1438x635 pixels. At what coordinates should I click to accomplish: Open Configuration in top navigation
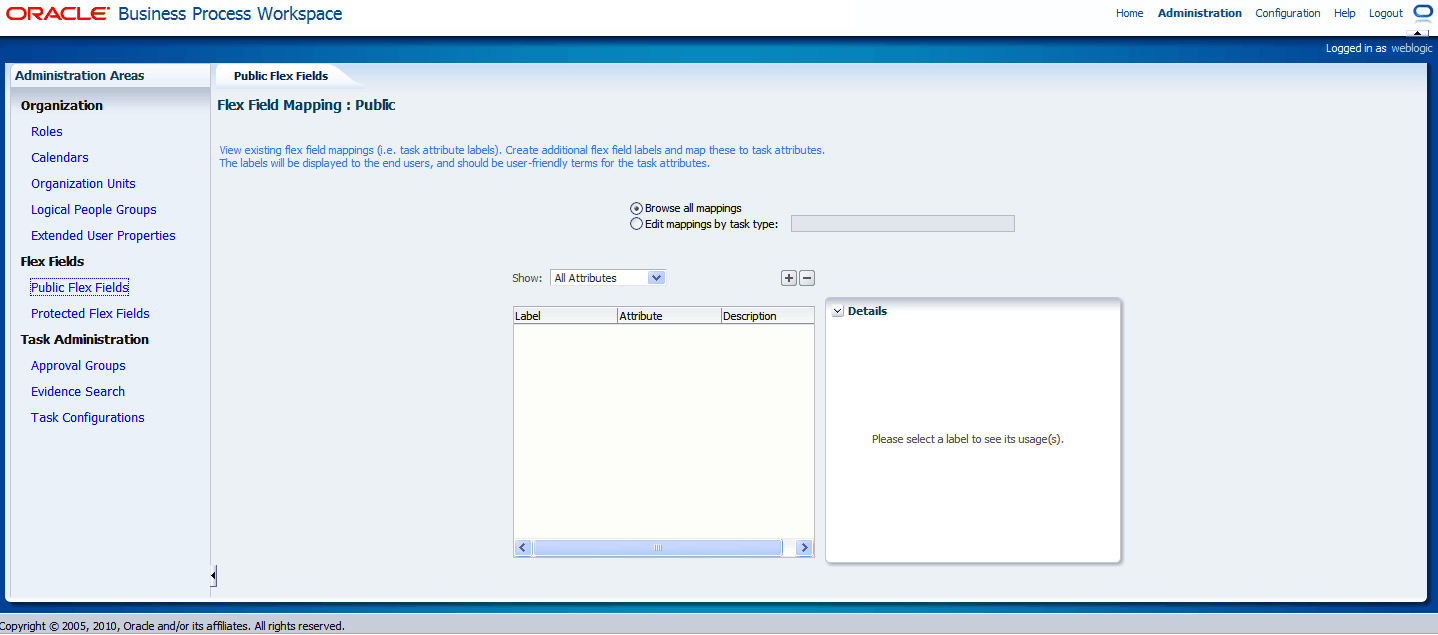pyautogui.click(x=1288, y=13)
